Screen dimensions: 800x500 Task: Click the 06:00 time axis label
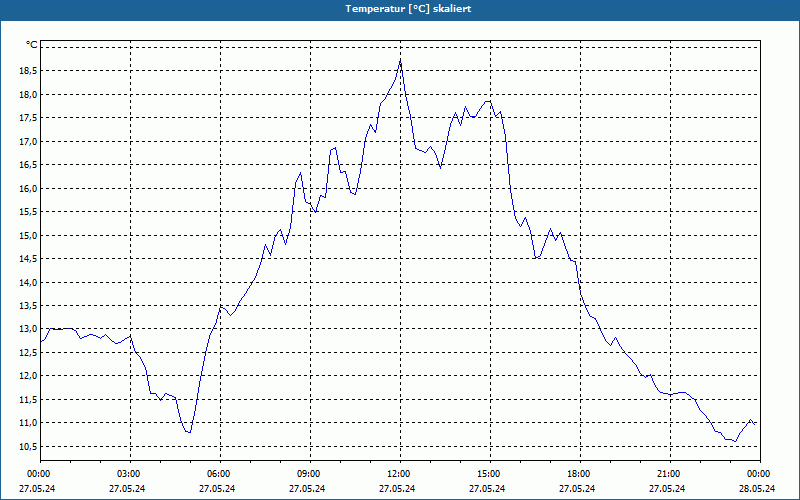(x=220, y=474)
